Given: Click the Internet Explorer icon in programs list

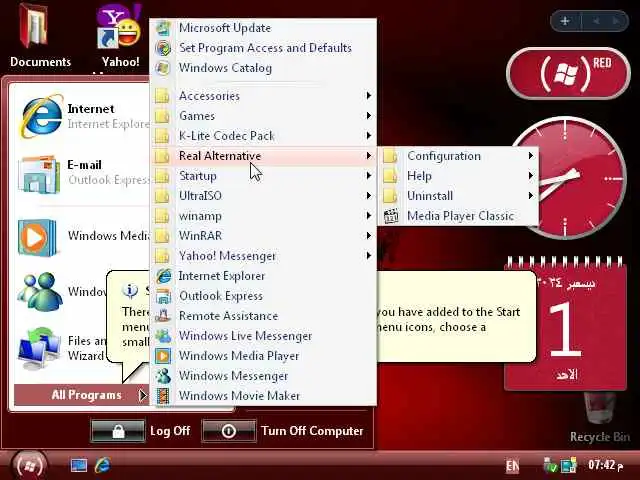Looking at the screenshot, I should pyautogui.click(x=163, y=276).
